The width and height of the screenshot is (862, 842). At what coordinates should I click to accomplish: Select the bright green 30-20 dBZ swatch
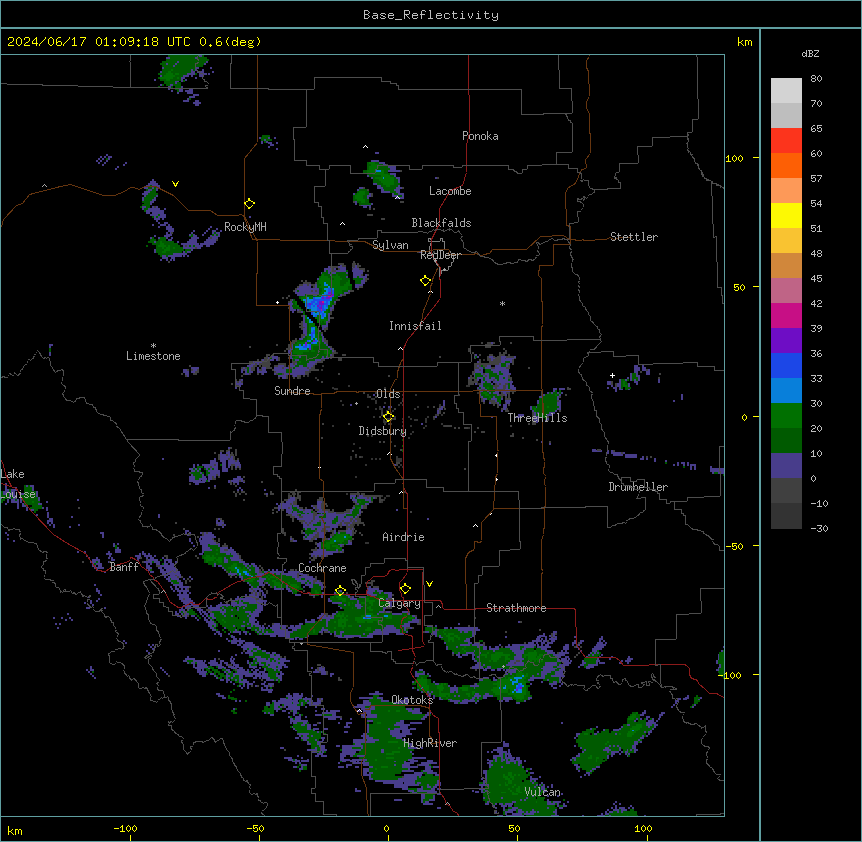[x=786, y=416]
